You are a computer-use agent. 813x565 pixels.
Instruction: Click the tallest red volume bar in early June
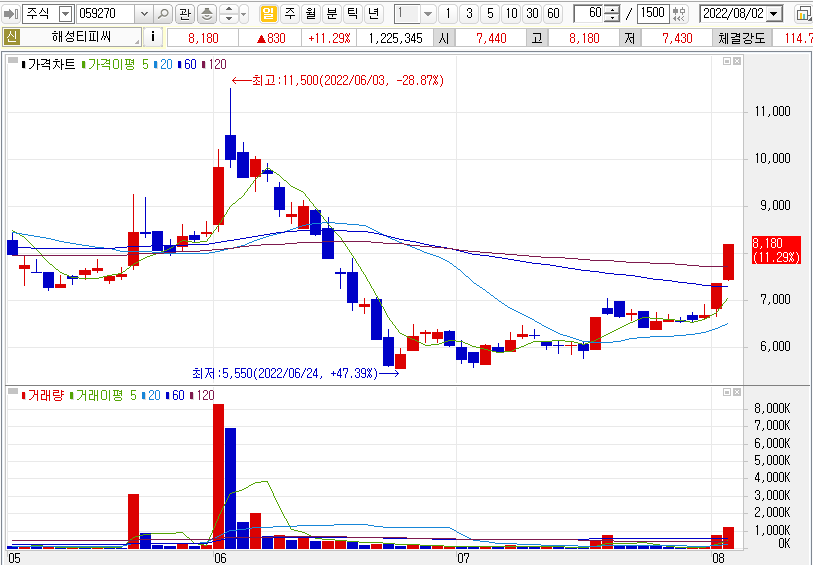[218, 476]
